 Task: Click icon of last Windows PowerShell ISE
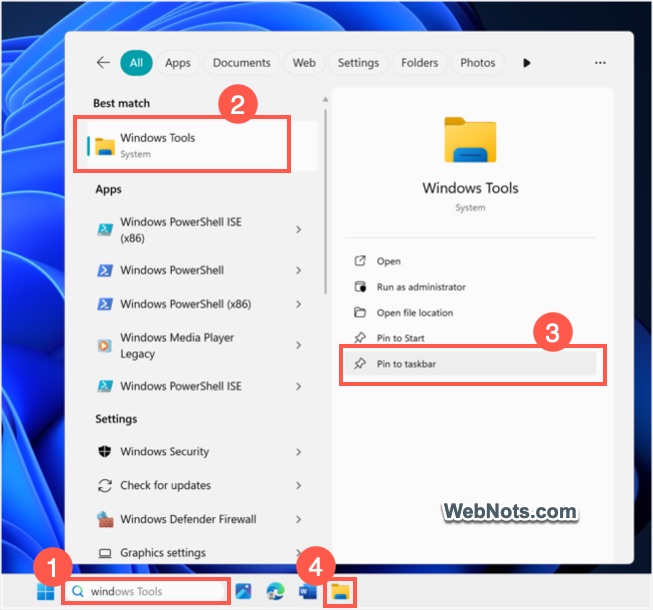(x=105, y=386)
